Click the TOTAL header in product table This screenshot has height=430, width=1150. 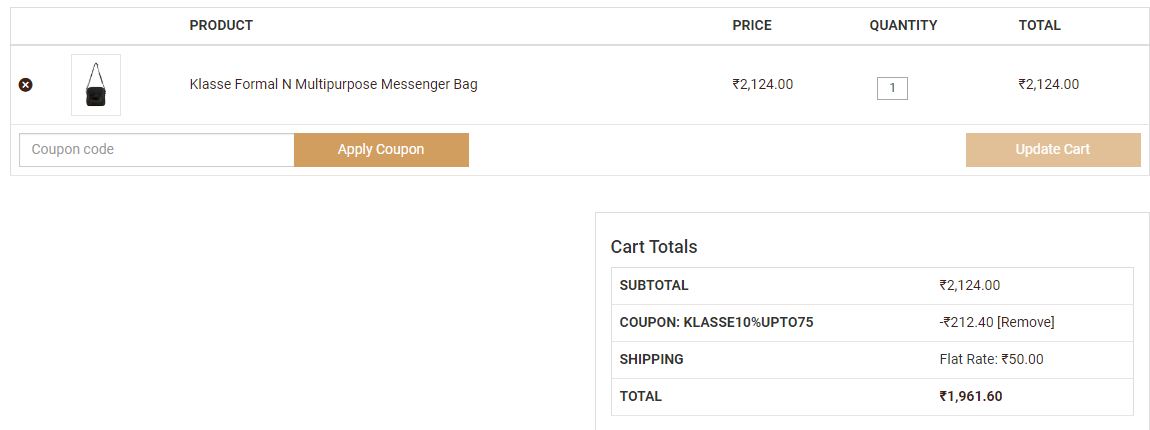1039,25
